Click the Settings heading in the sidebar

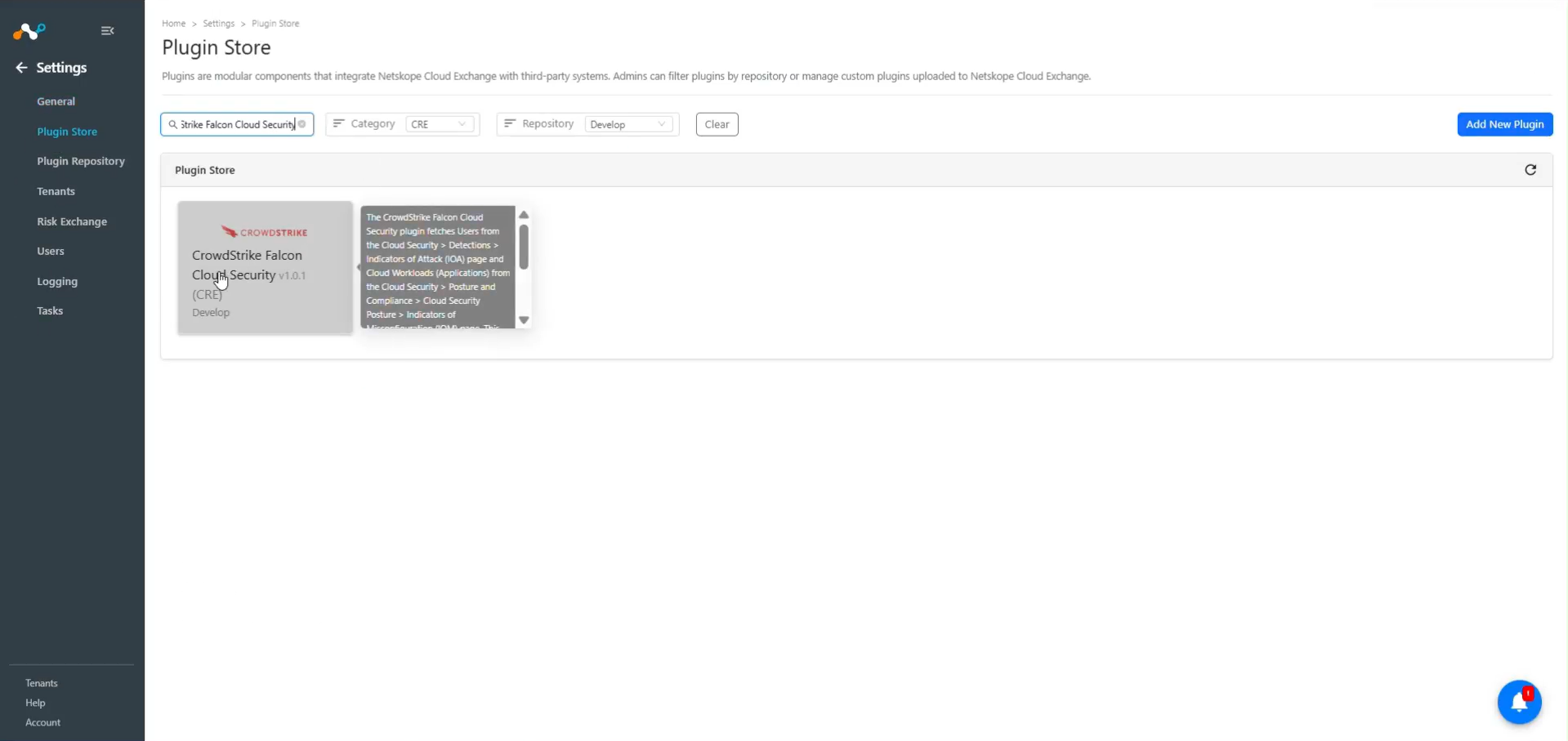pyautogui.click(x=61, y=68)
